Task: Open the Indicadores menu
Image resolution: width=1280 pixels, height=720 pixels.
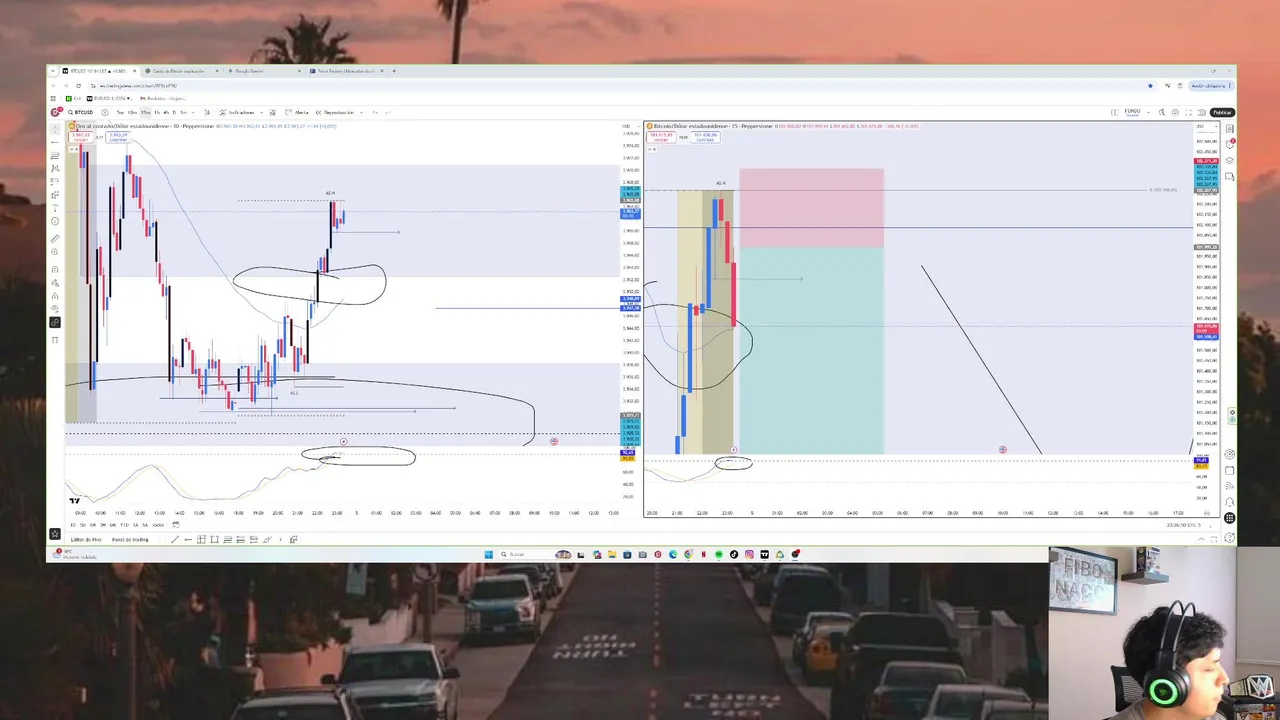Action: point(237,112)
